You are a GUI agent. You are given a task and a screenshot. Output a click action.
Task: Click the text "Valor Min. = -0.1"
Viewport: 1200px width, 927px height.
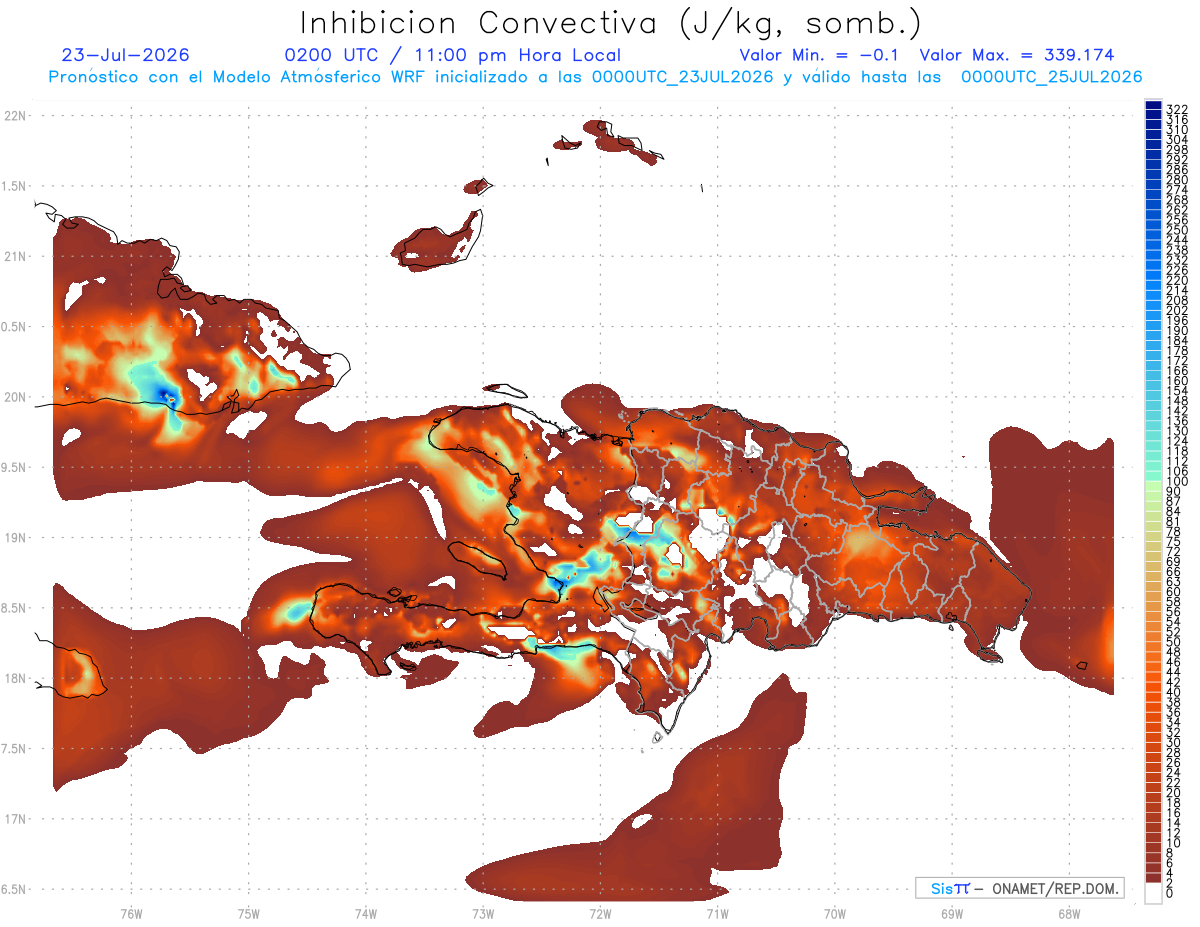(820, 55)
